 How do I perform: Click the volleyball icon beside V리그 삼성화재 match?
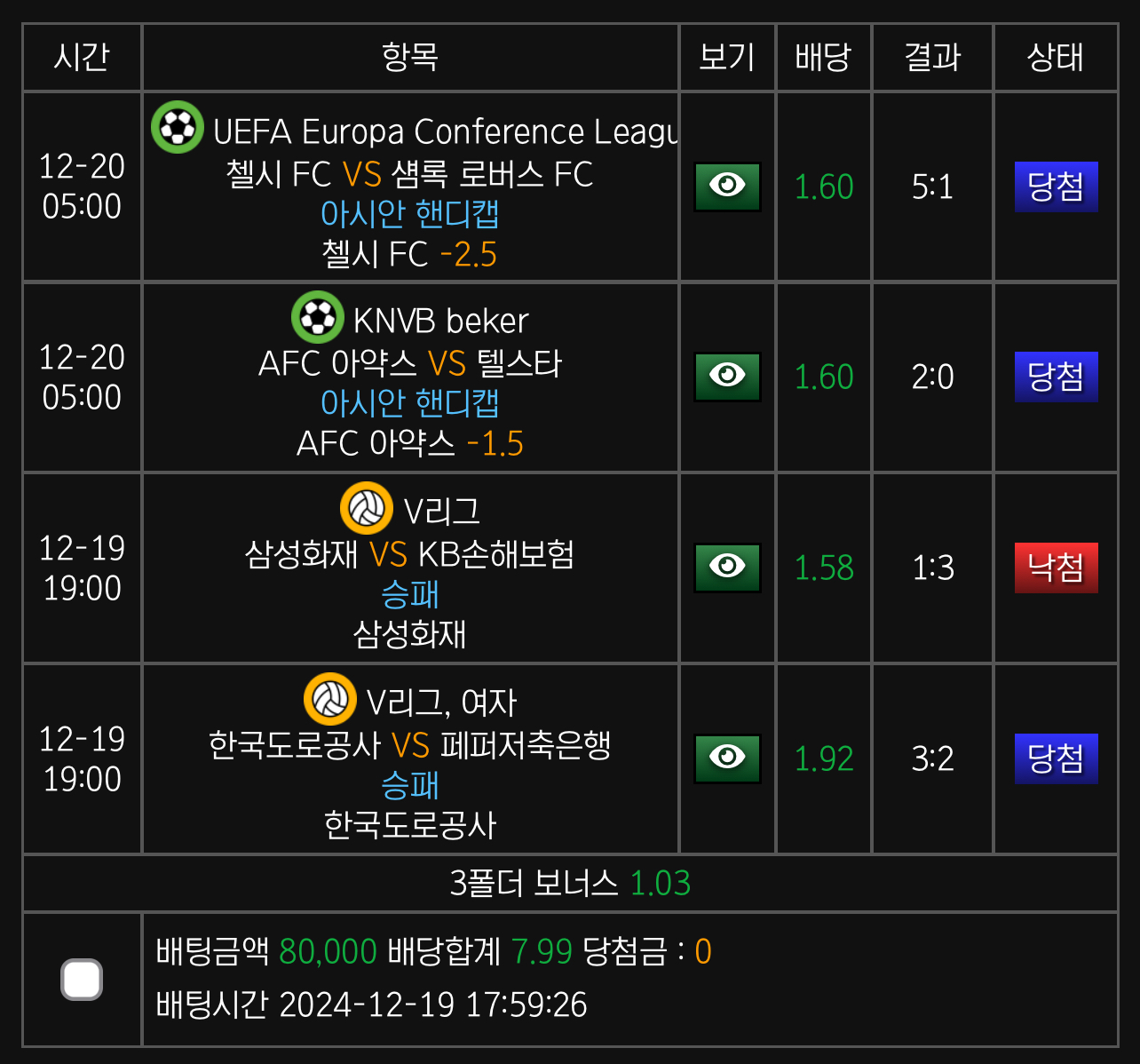367,508
